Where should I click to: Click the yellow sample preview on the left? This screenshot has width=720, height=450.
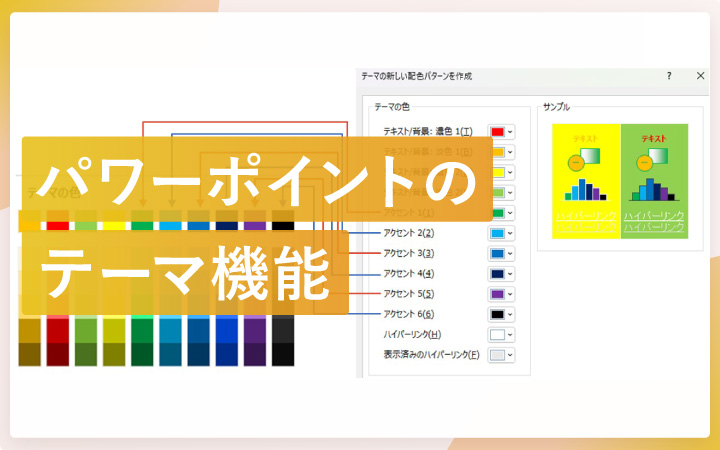(x=586, y=181)
